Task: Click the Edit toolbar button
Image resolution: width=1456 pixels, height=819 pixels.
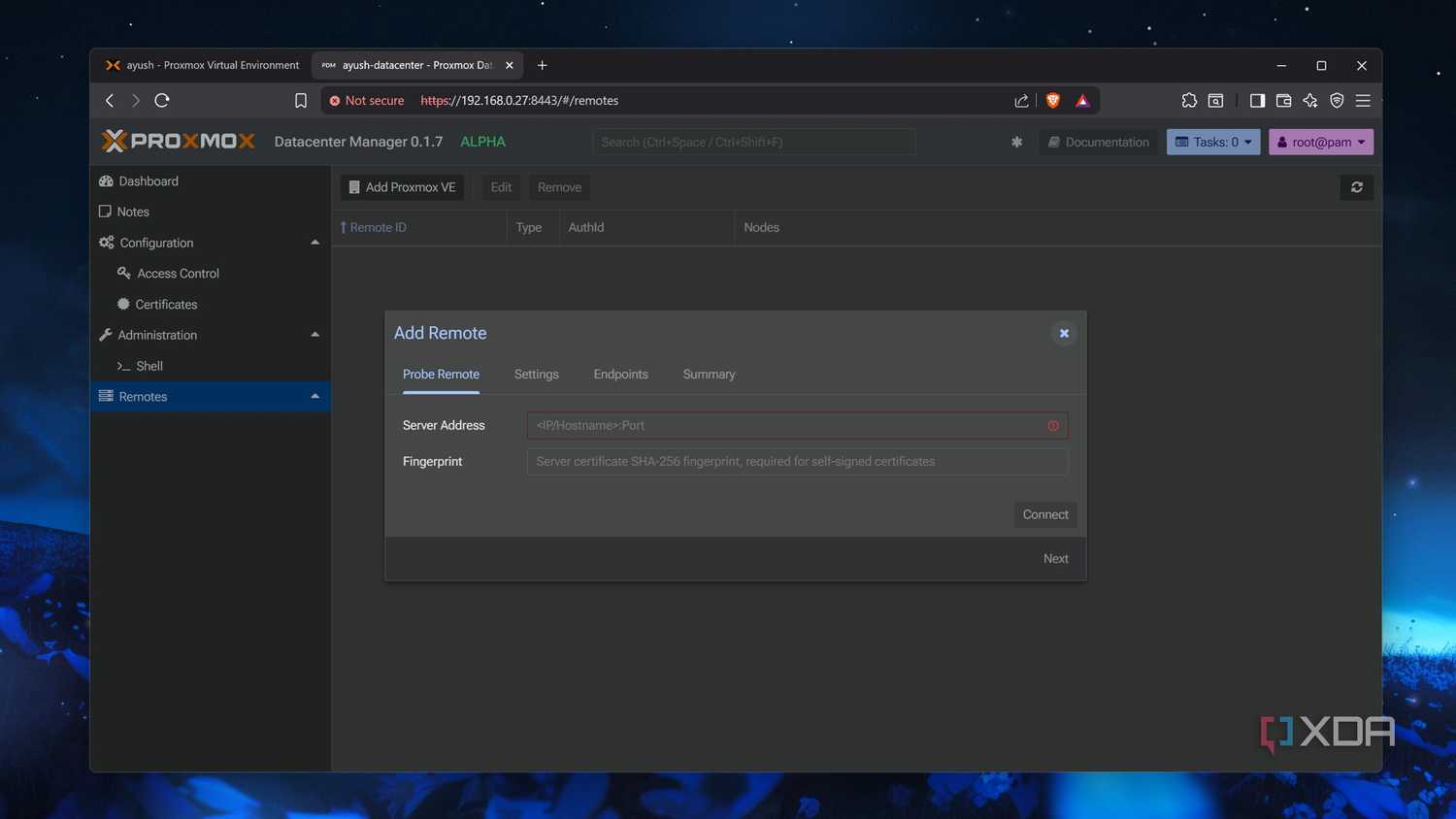Action: [501, 187]
